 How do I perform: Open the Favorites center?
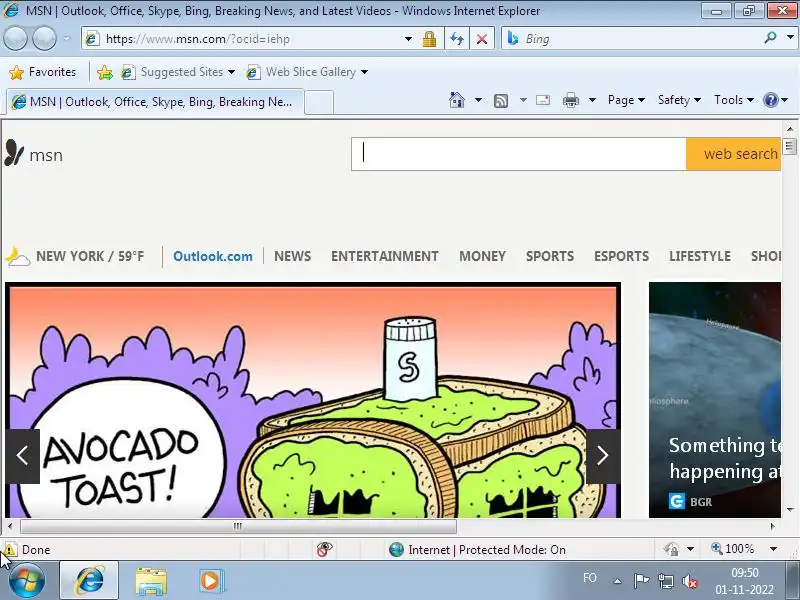[x=43, y=72]
